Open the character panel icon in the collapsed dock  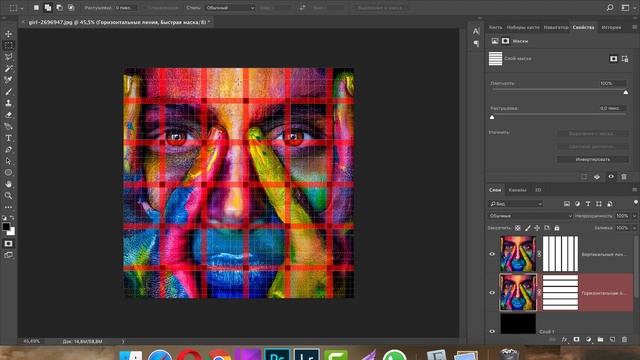476,31
